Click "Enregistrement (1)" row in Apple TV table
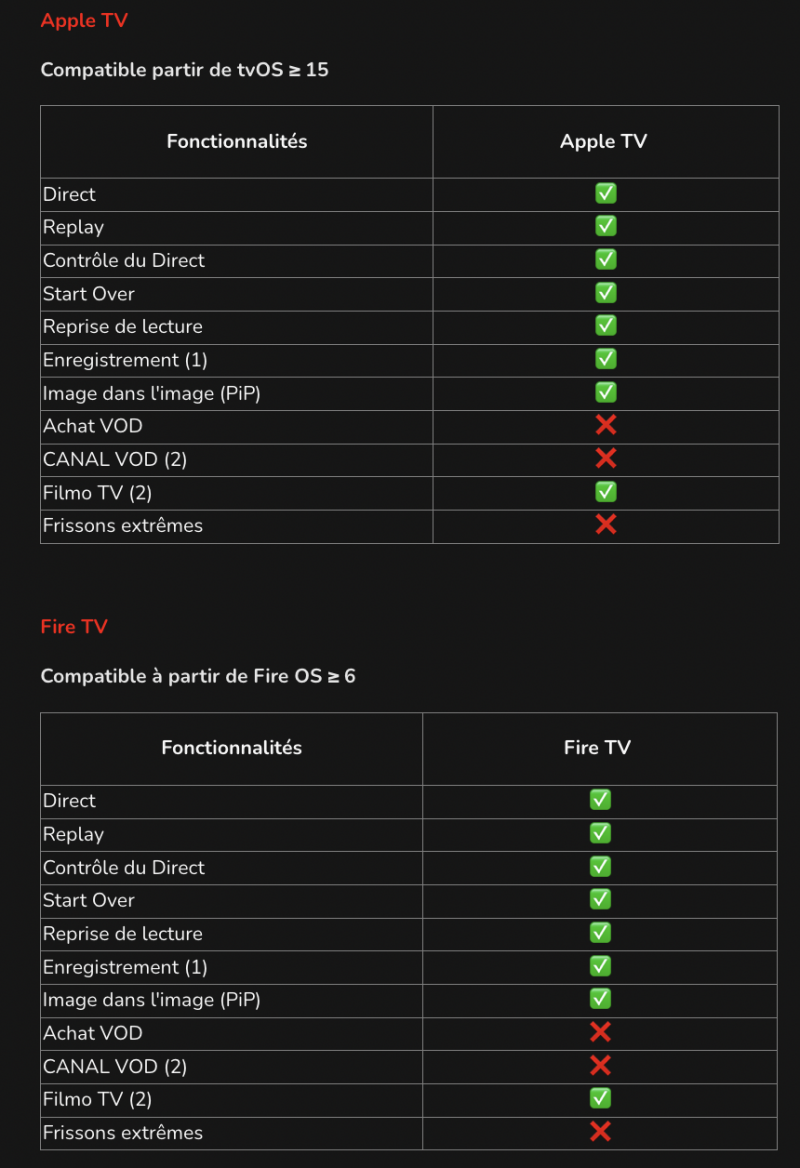This screenshot has width=800, height=1168. pyautogui.click(x=125, y=360)
